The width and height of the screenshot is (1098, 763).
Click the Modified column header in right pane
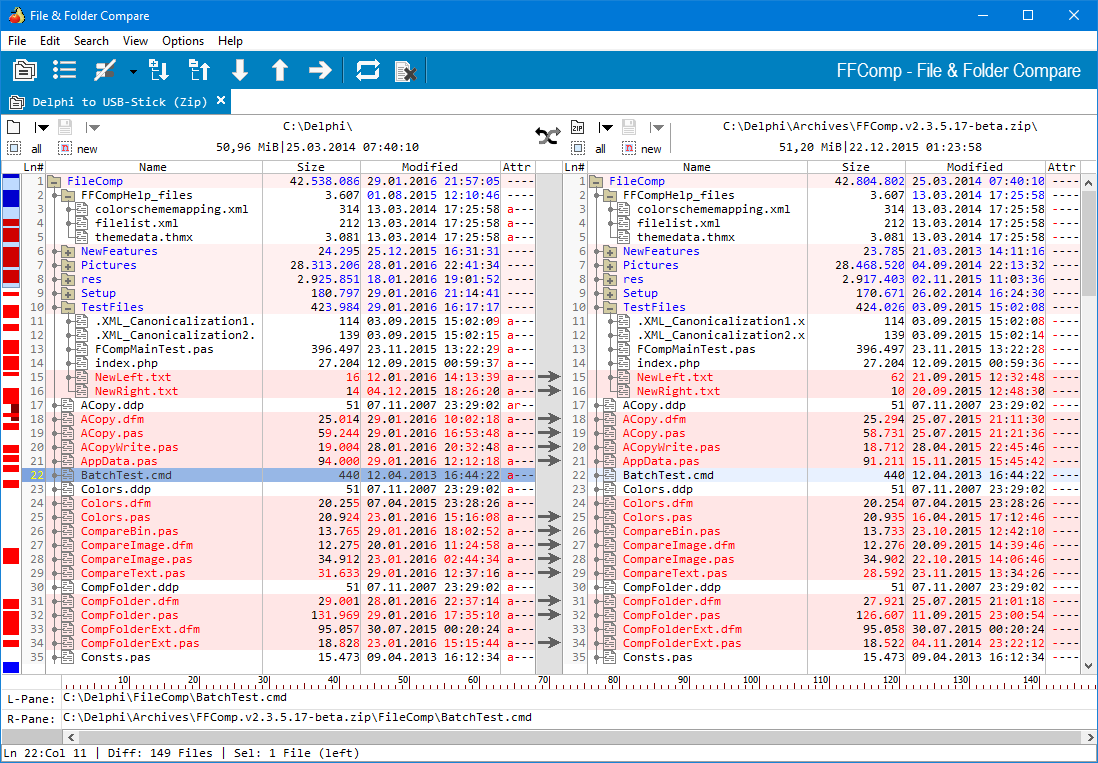click(974, 167)
